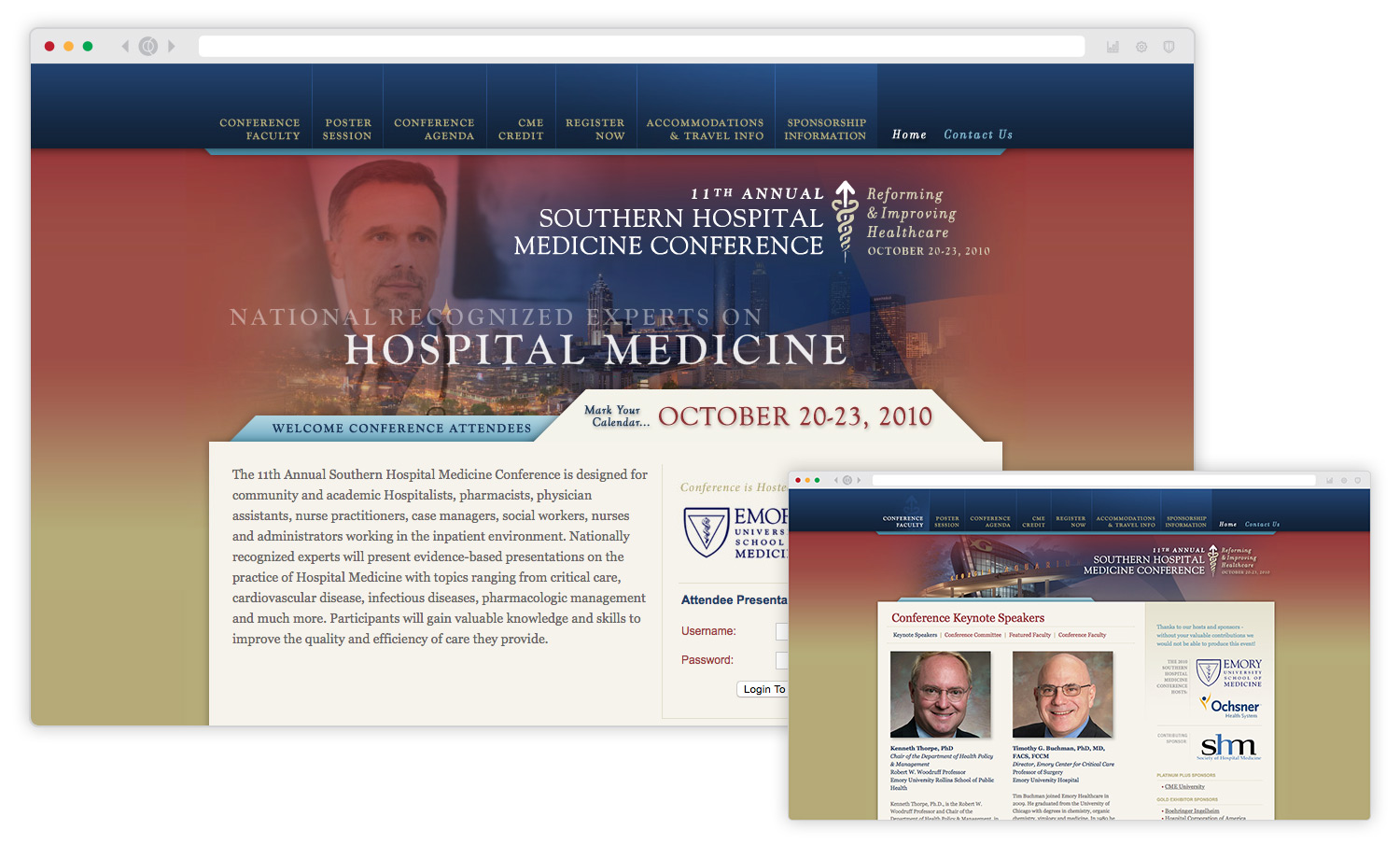Click the Emory shield logo above Attendee Presentations
This screenshot has height=845, width=1400.
tap(707, 532)
